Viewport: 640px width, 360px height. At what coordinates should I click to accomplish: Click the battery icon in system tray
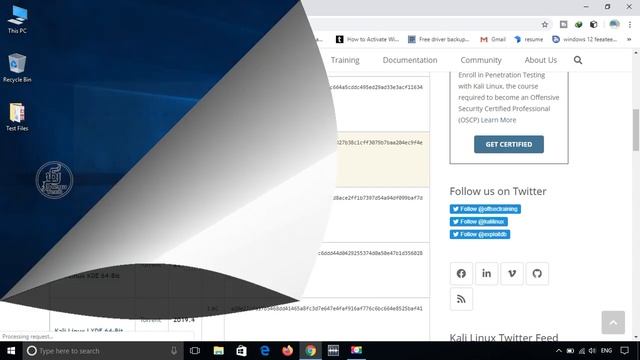click(x=571, y=351)
